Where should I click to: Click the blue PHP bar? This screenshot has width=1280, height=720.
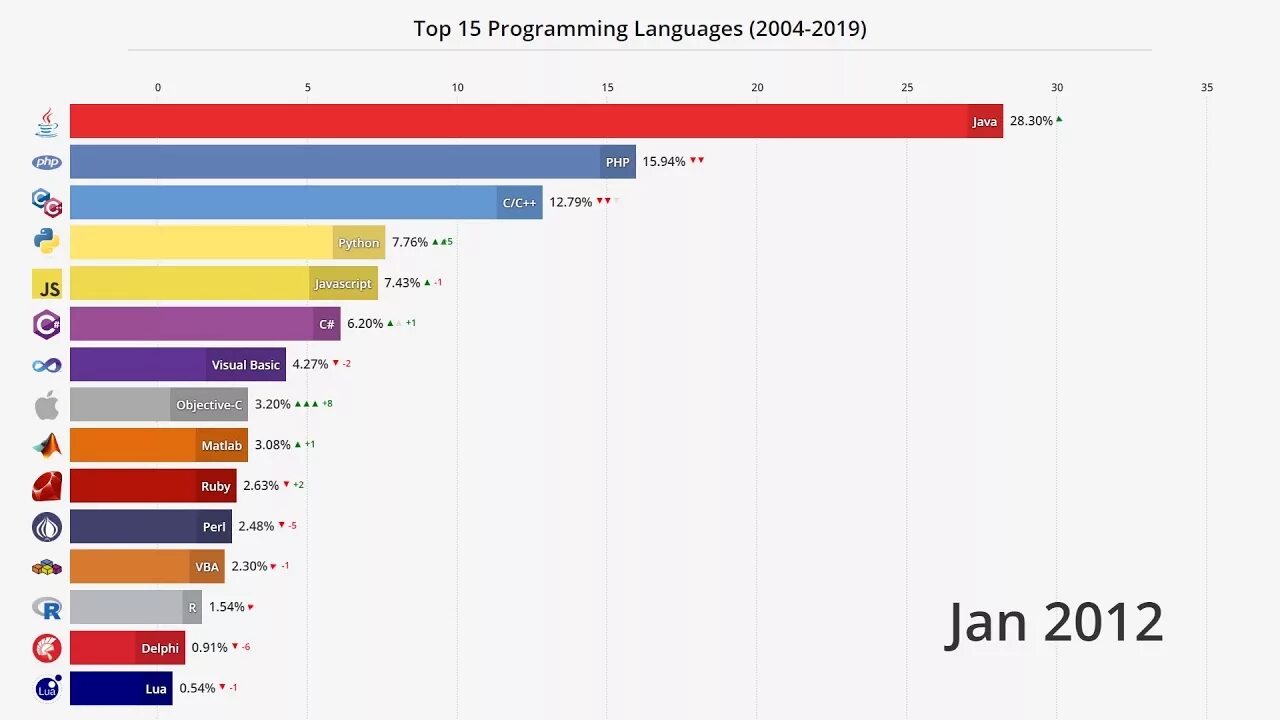tap(353, 162)
